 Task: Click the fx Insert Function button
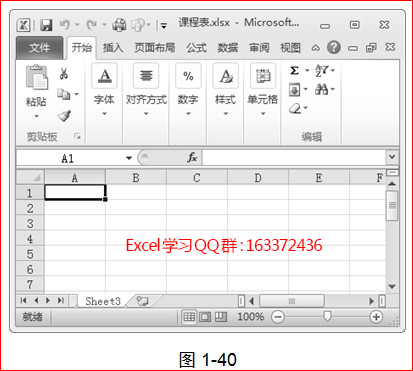tap(192, 158)
